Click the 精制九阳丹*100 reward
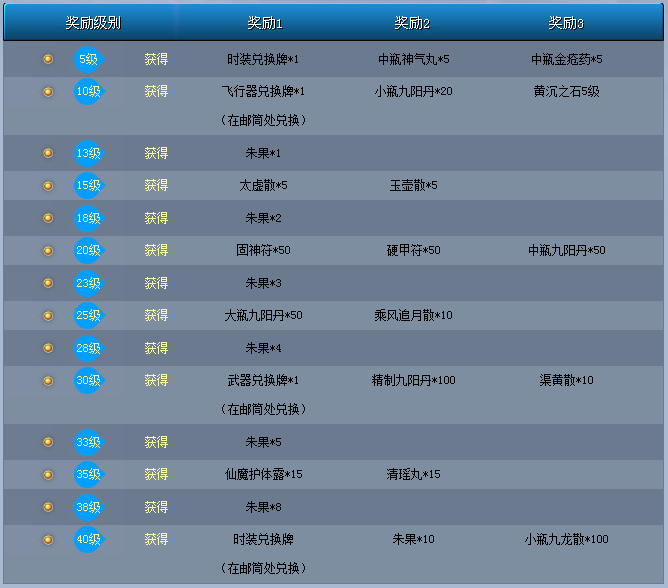 point(413,380)
